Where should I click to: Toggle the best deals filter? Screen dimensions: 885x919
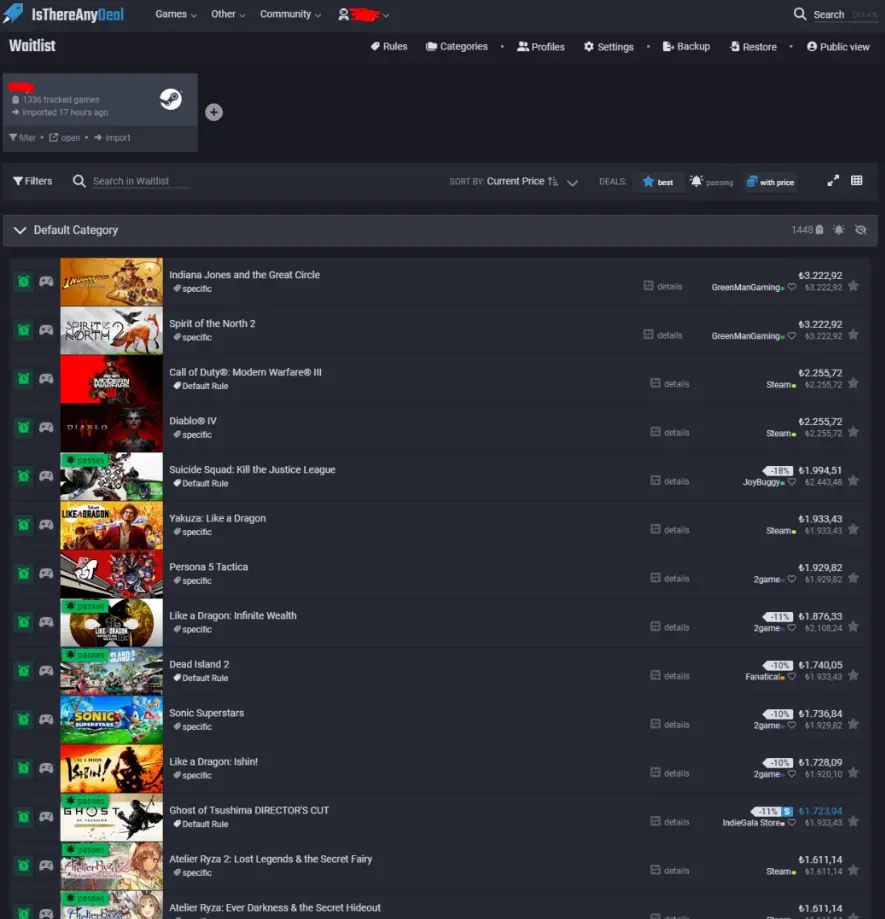[x=658, y=182]
